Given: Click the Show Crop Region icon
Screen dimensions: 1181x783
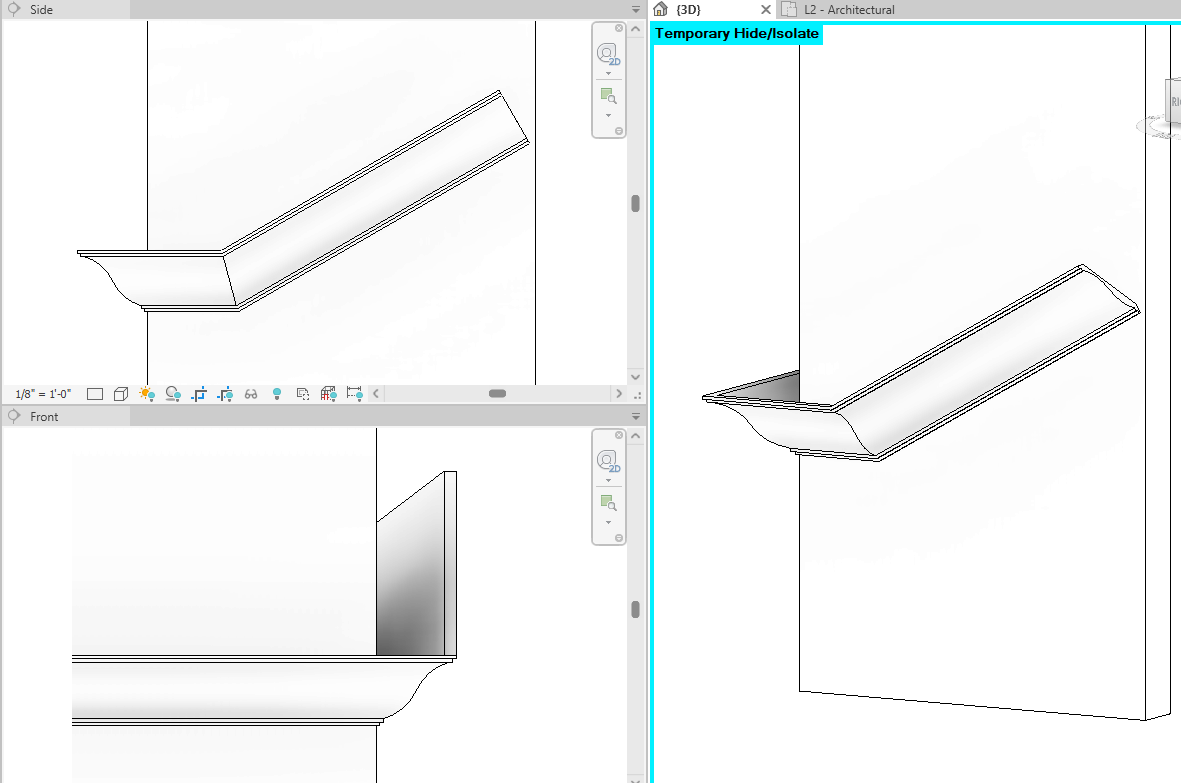Looking at the screenshot, I should [224, 393].
